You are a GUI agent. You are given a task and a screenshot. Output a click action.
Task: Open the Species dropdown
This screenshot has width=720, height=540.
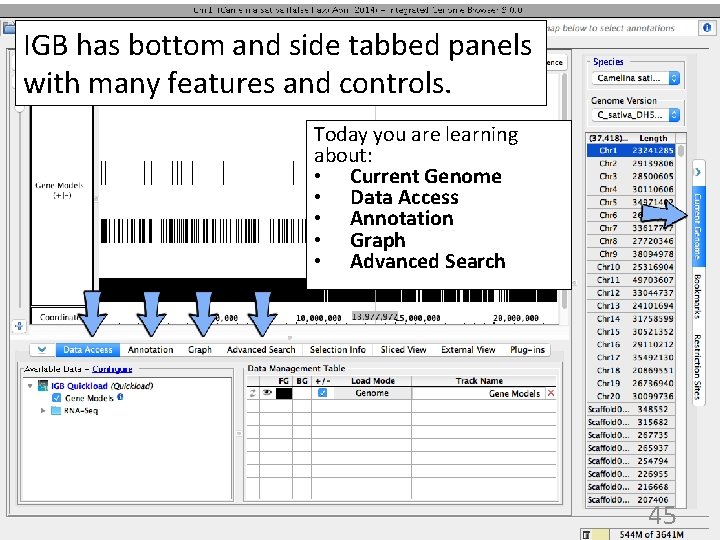pyautogui.click(x=636, y=78)
